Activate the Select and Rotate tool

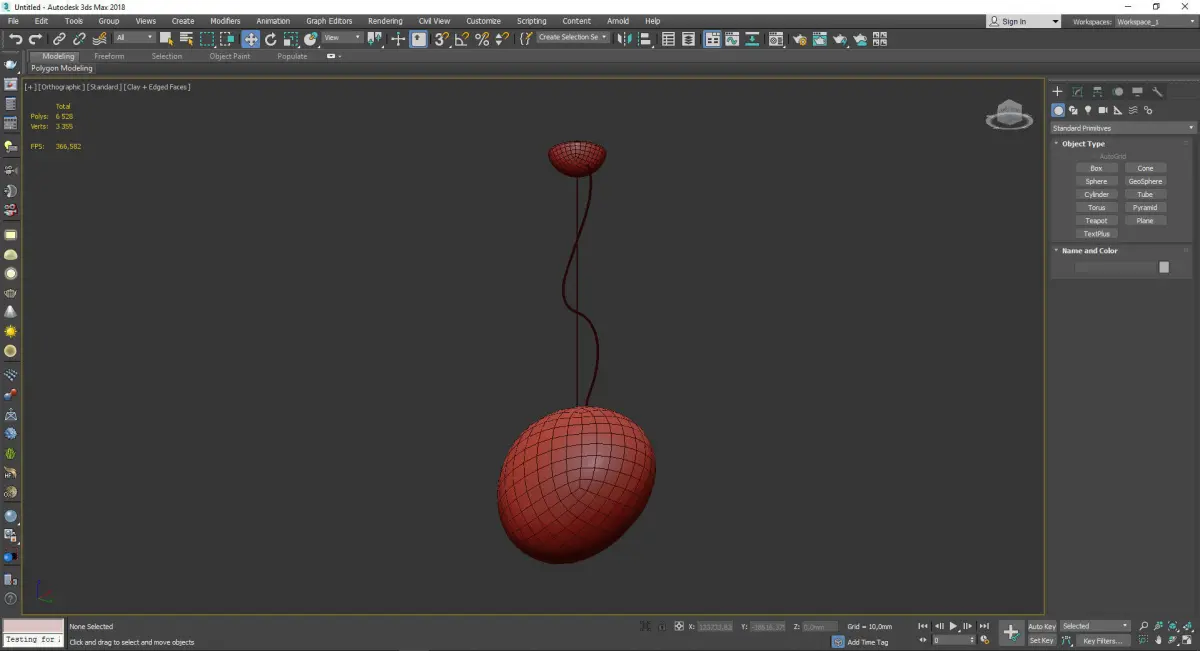coord(270,39)
